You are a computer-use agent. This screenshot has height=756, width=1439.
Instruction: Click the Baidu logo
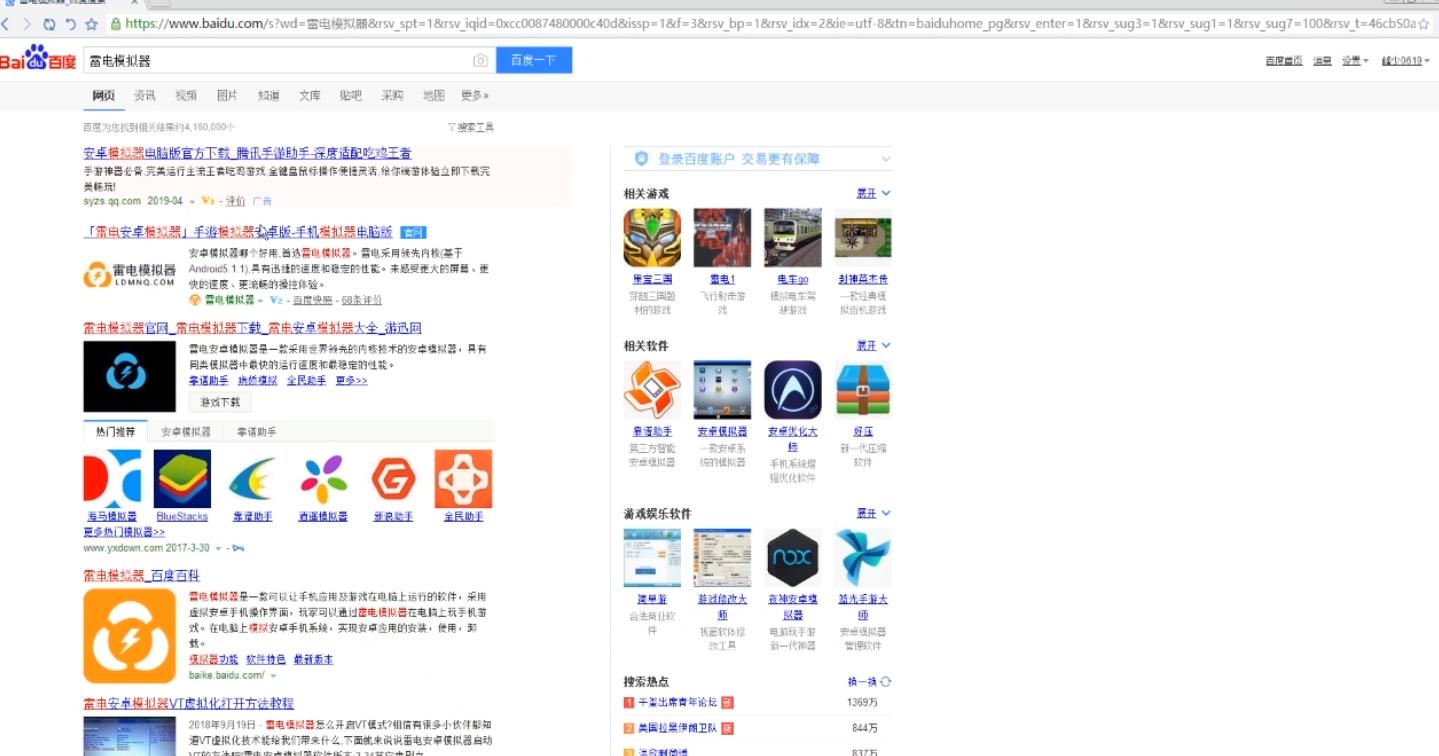coord(38,59)
